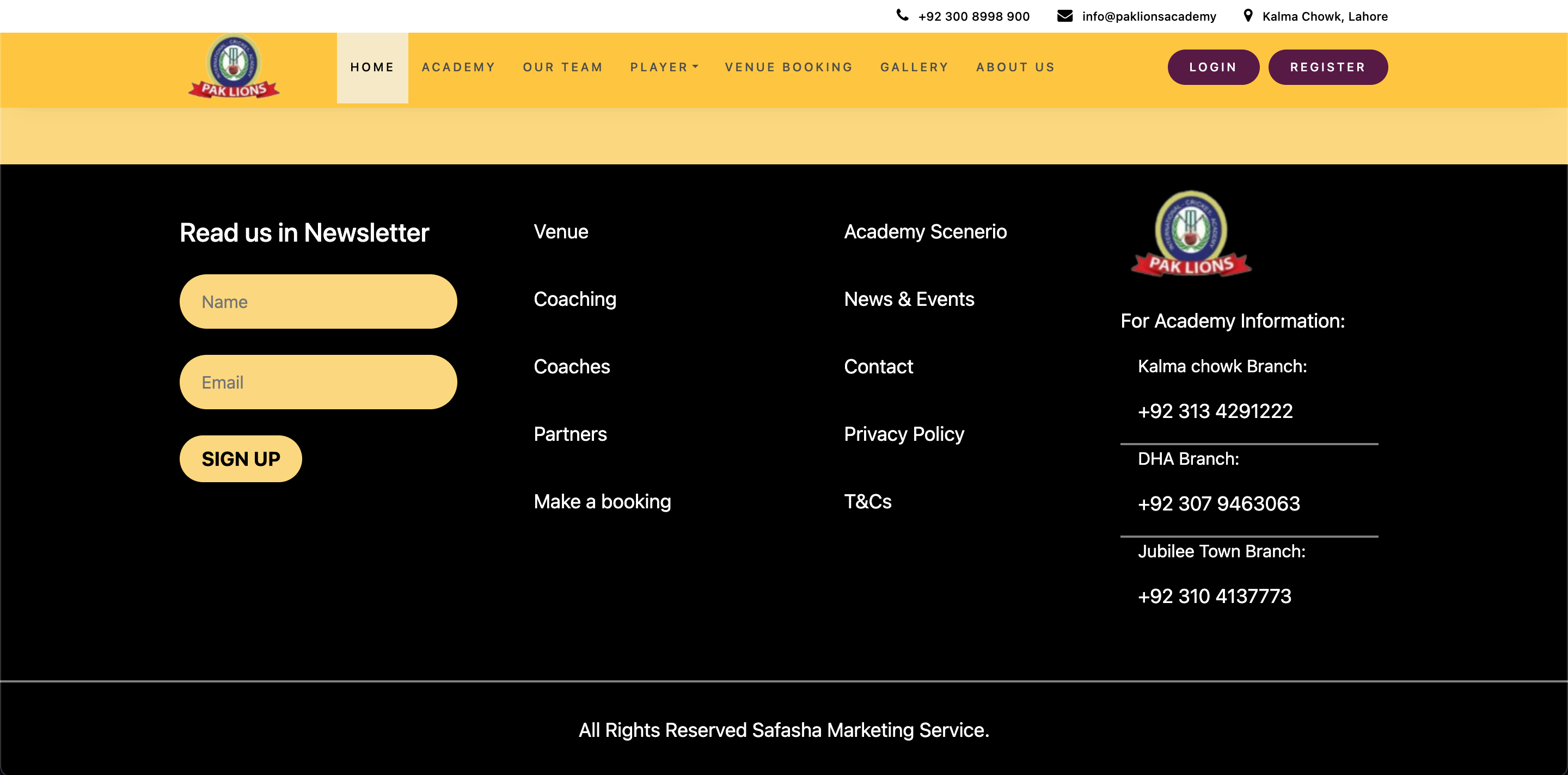The height and width of the screenshot is (775, 1568).
Task: Follow the Privacy Policy link
Action: (x=903, y=434)
